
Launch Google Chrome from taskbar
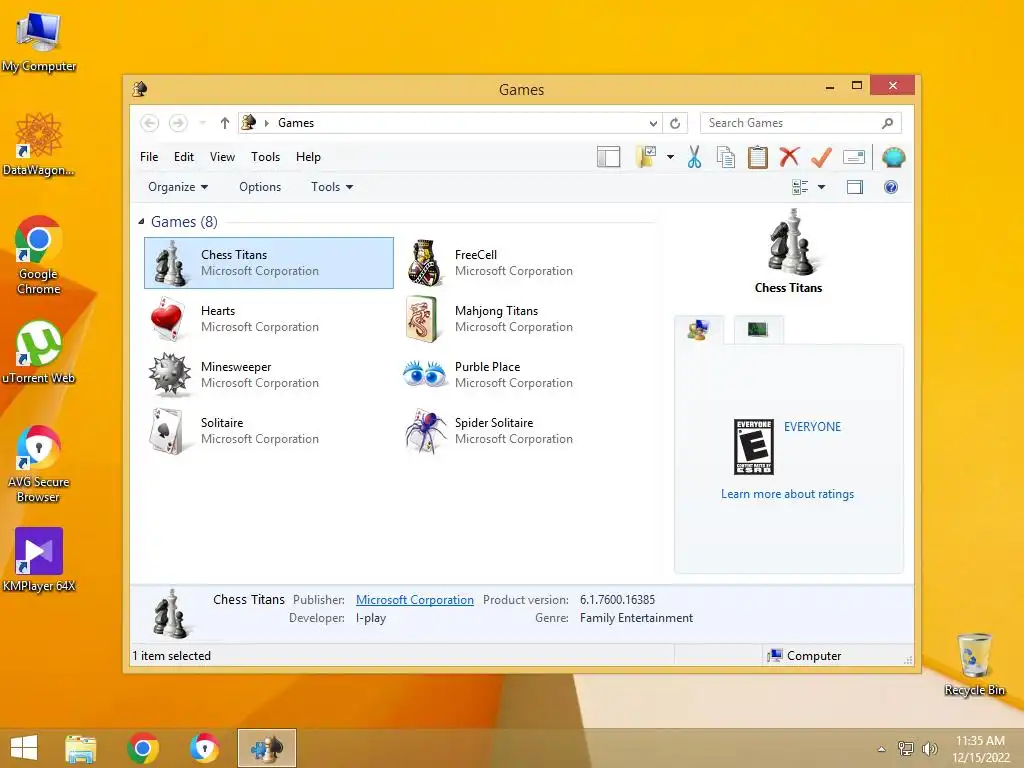[x=143, y=748]
